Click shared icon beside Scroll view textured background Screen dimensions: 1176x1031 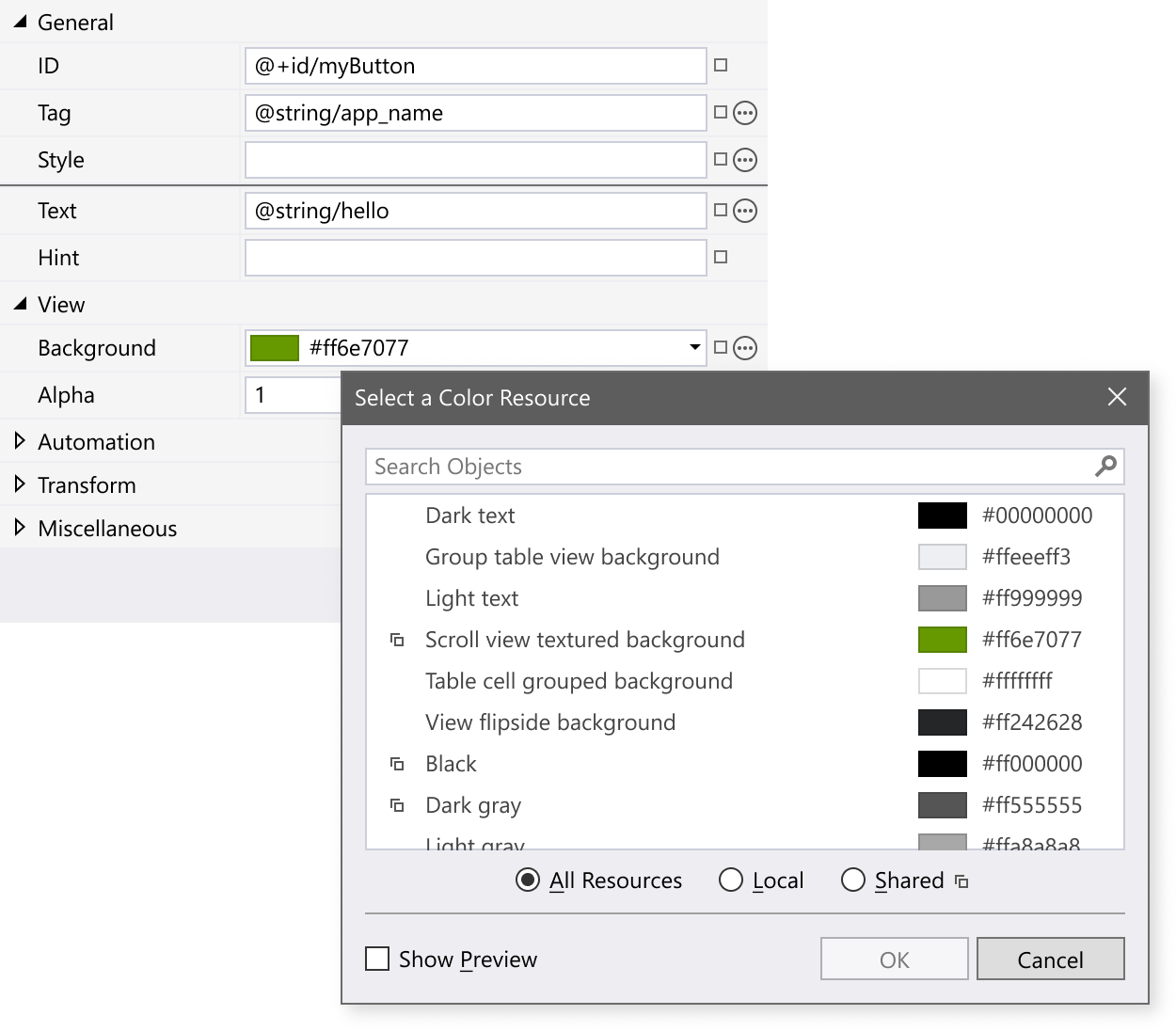tap(395, 639)
